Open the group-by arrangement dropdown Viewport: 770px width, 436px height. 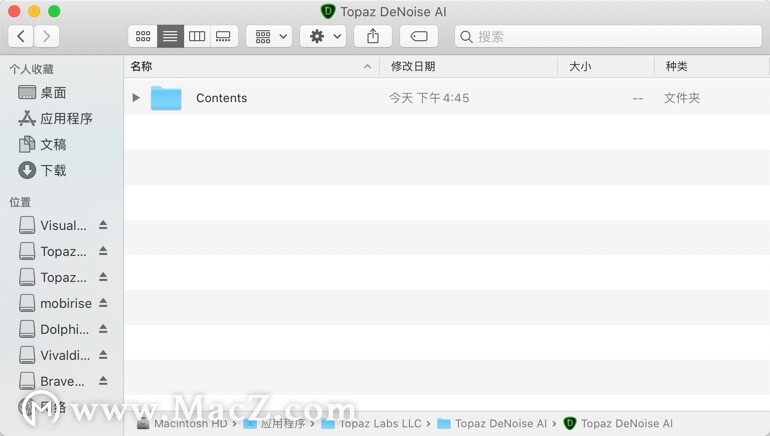(x=269, y=36)
